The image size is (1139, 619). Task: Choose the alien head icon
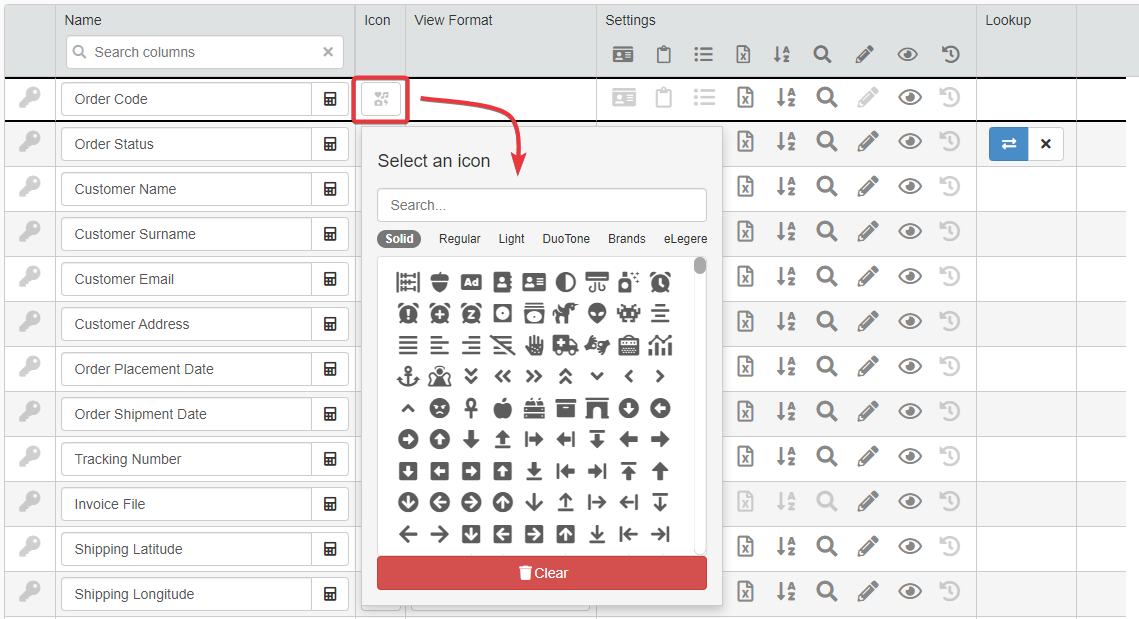(597, 313)
